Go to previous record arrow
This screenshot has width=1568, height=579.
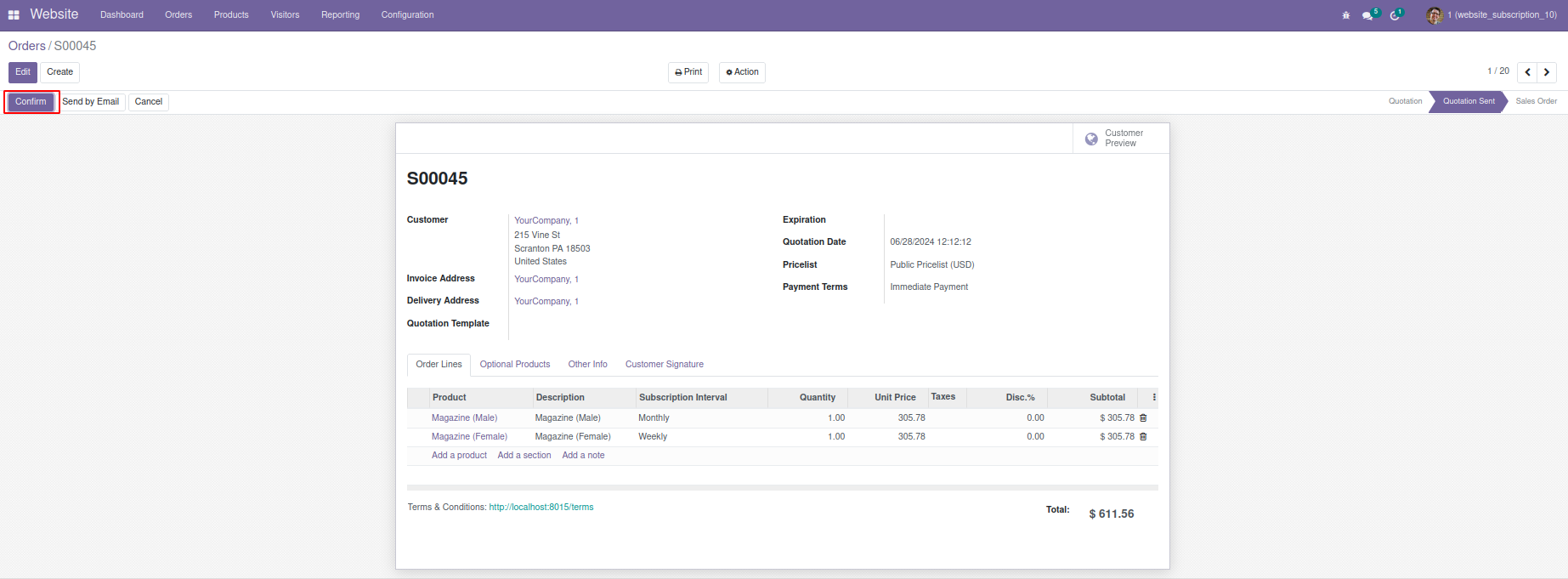click(x=1528, y=72)
